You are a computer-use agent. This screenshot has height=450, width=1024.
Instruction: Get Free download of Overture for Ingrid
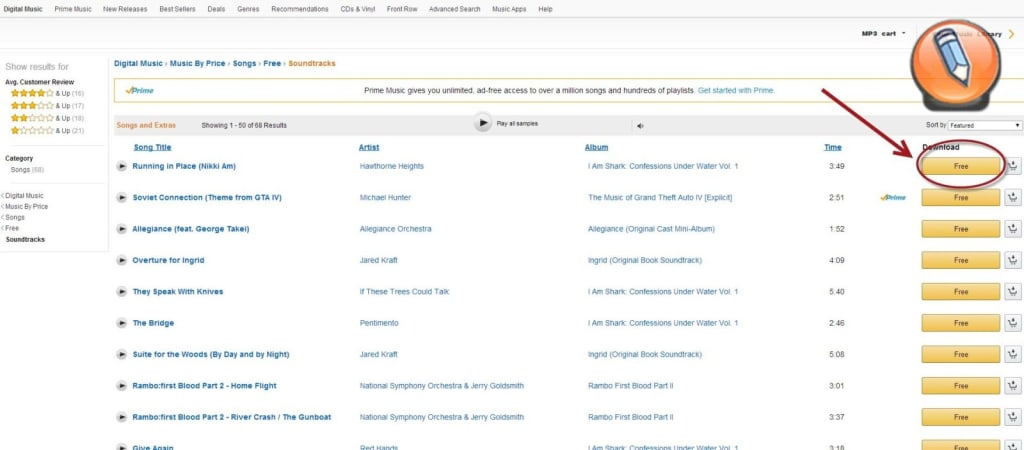(x=961, y=260)
